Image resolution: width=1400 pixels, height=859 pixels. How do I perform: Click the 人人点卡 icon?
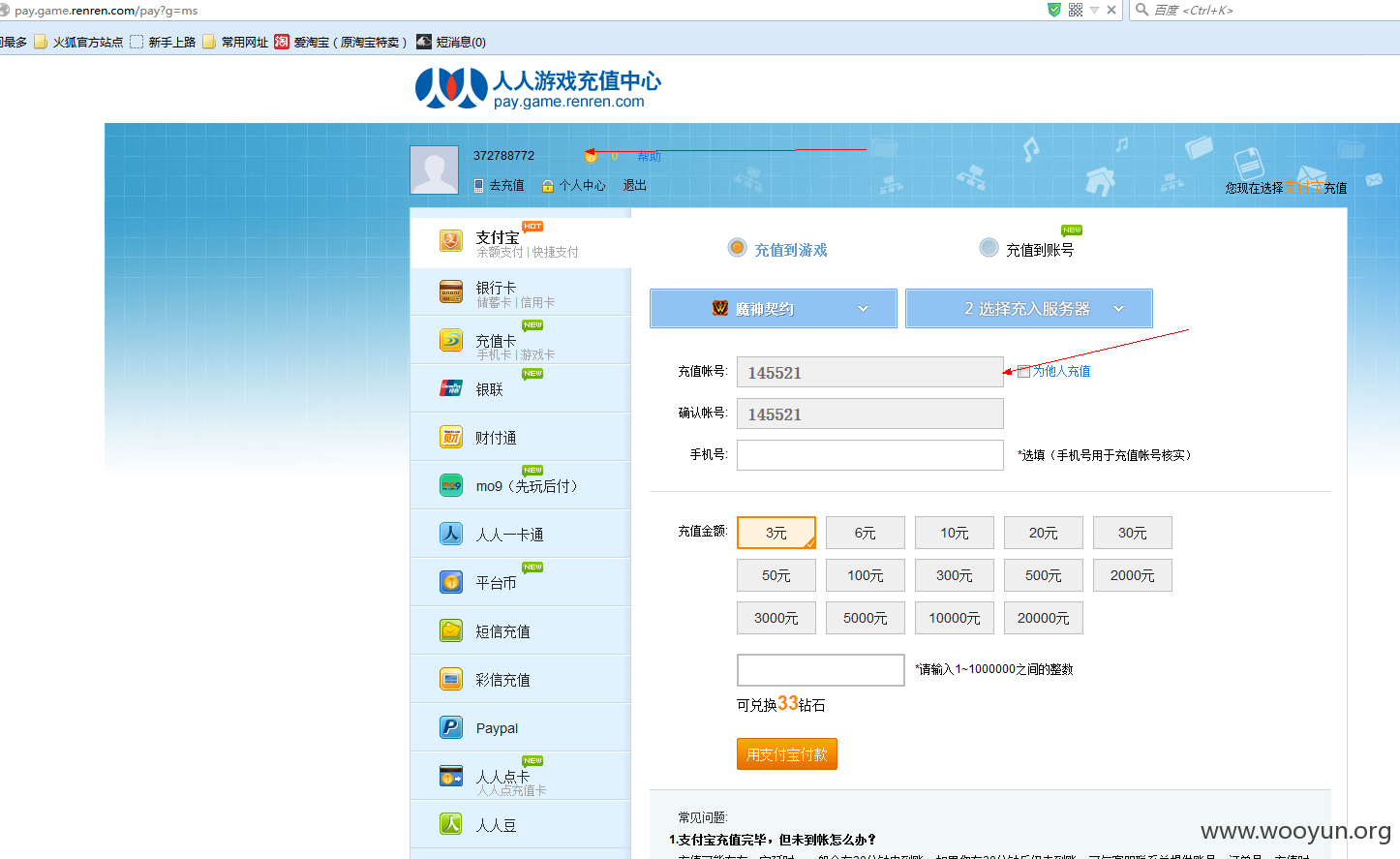(x=451, y=776)
